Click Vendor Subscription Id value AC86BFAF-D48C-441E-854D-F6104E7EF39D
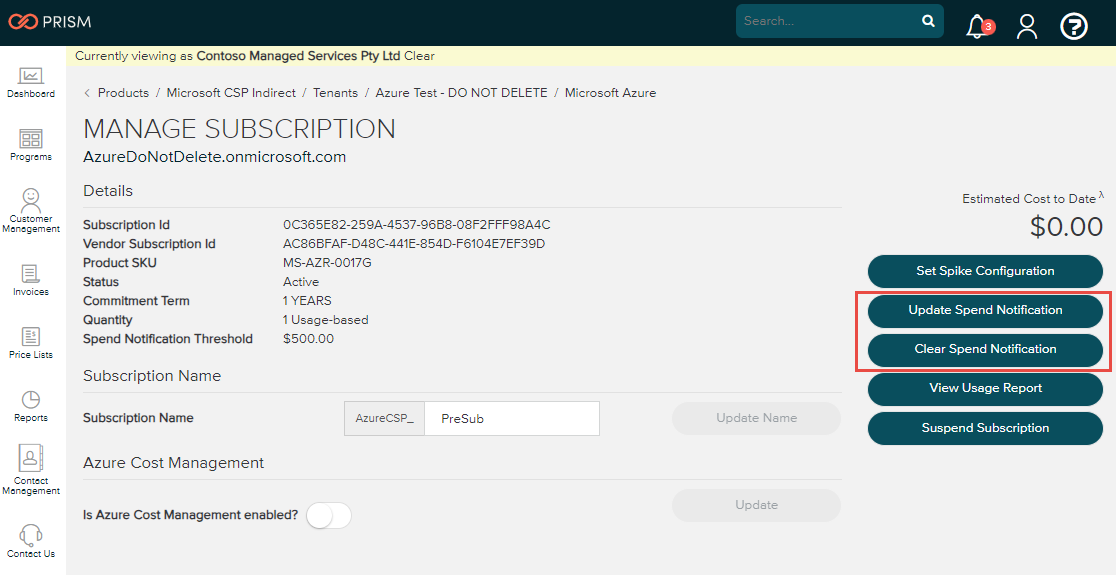 pyautogui.click(x=414, y=244)
